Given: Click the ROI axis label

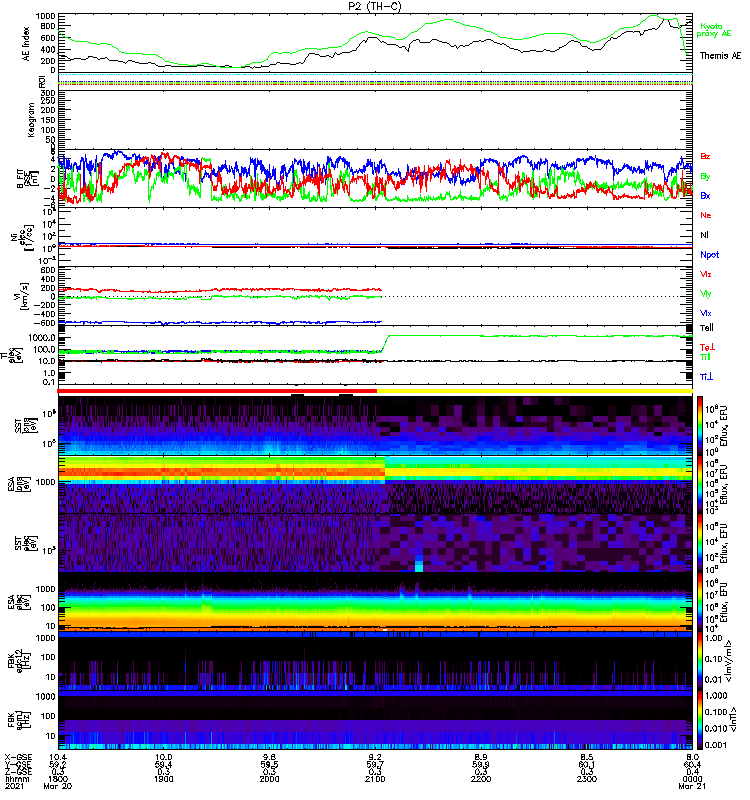Looking at the screenshot, I should click(42, 81).
